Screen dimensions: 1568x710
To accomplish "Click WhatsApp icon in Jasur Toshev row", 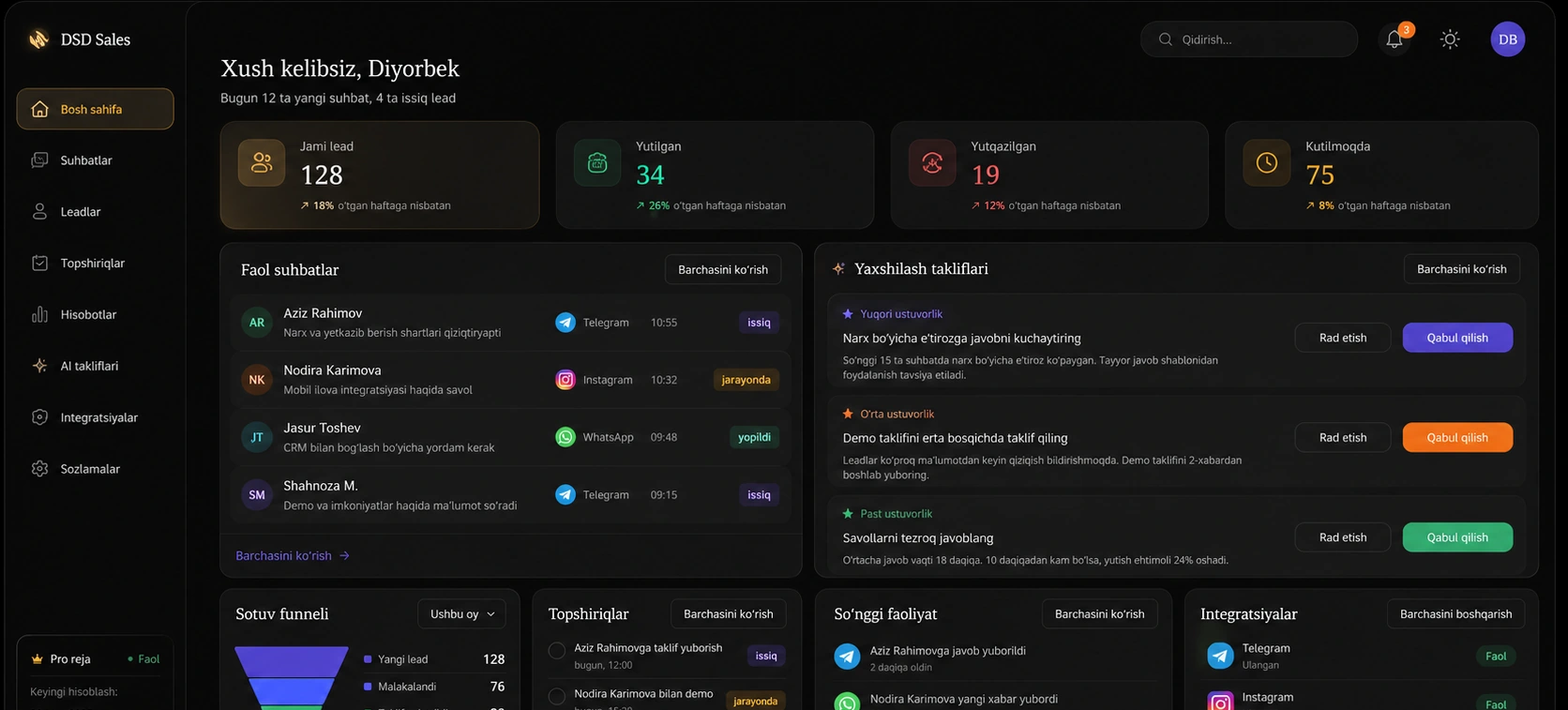I will tap(565, 437).
